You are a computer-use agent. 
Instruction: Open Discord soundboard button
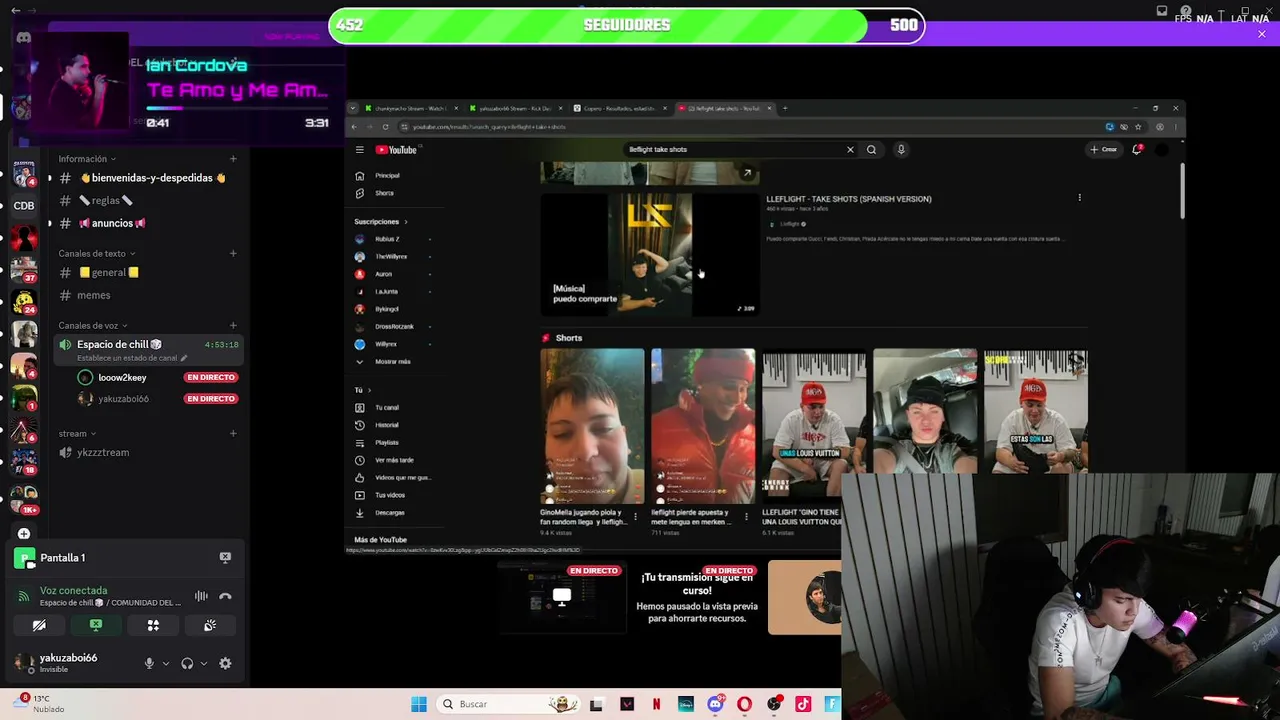point(210,626)
